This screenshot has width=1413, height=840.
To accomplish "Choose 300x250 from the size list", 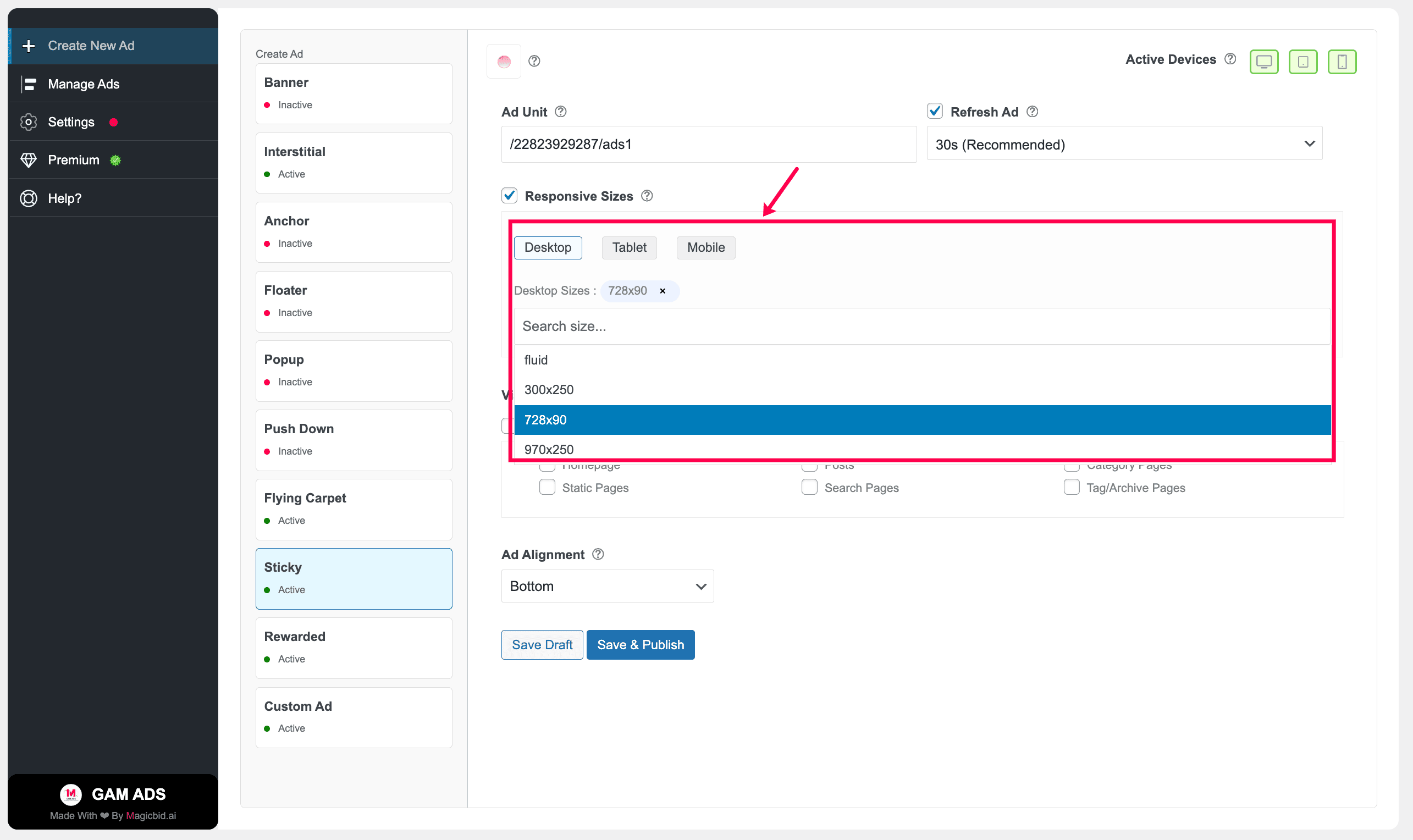I will (922, 390).
